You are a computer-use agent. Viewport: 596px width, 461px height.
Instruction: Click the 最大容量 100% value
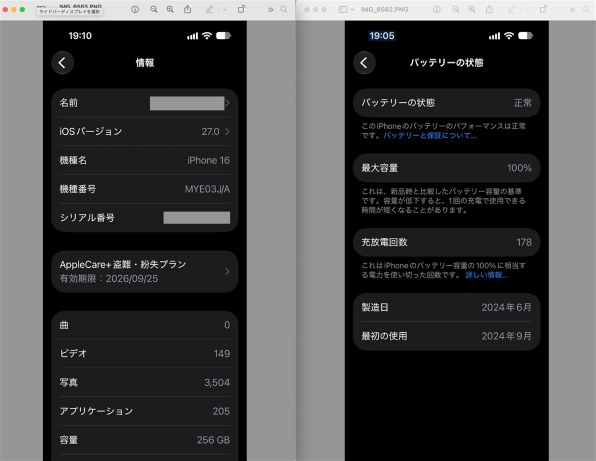[x=519, y=168]
